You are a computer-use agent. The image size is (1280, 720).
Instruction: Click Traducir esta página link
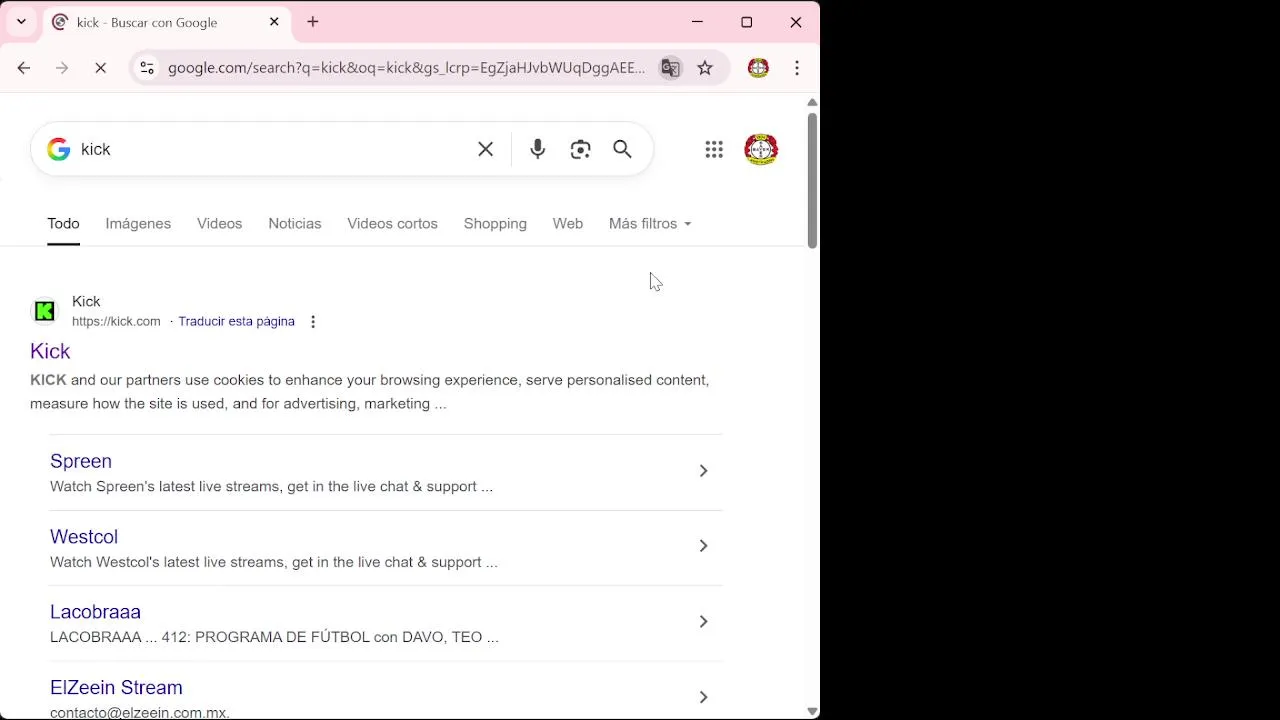click(236, 322)
